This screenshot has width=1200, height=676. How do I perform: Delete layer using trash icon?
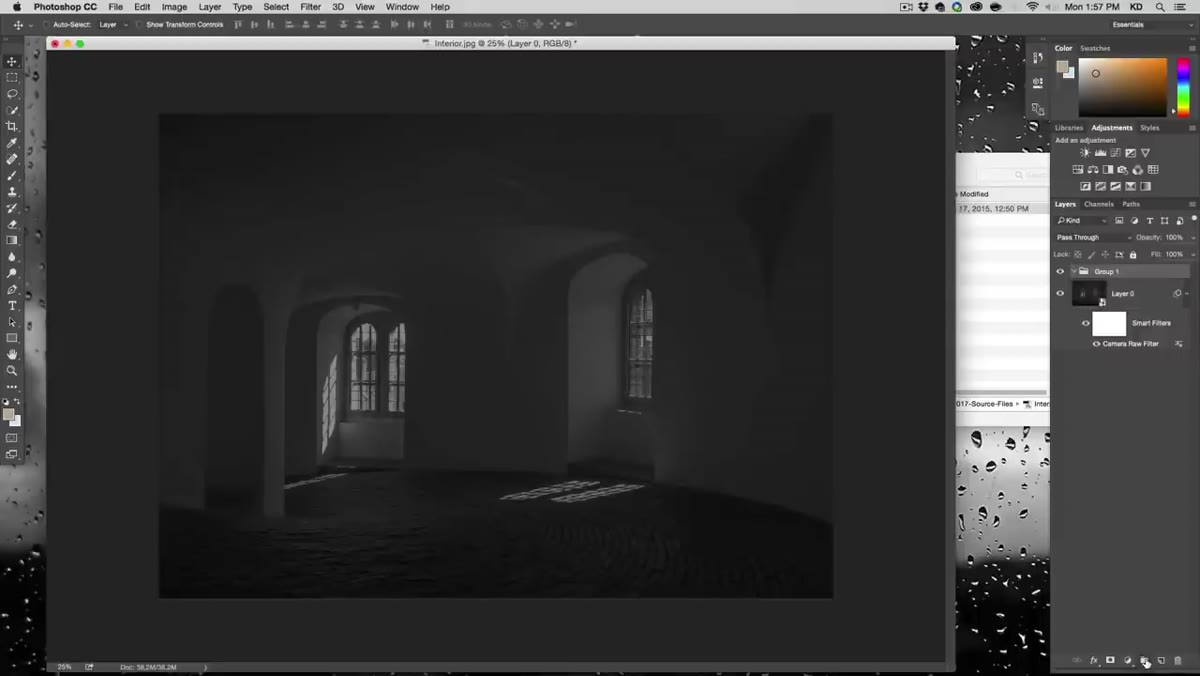1178,661
